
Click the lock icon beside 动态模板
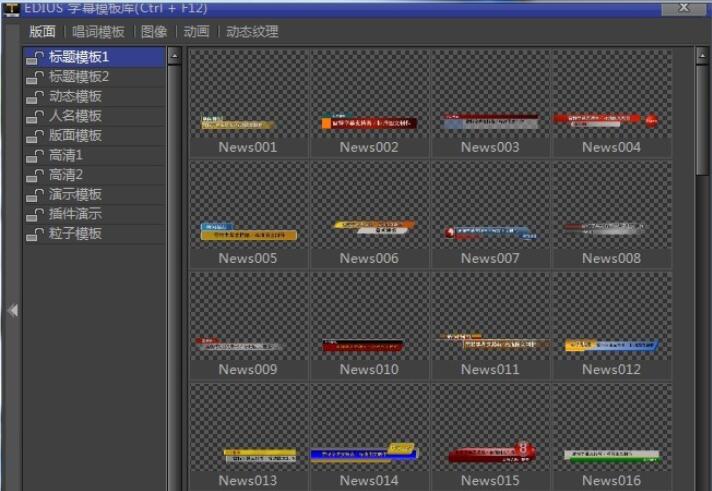pos(35,96)
